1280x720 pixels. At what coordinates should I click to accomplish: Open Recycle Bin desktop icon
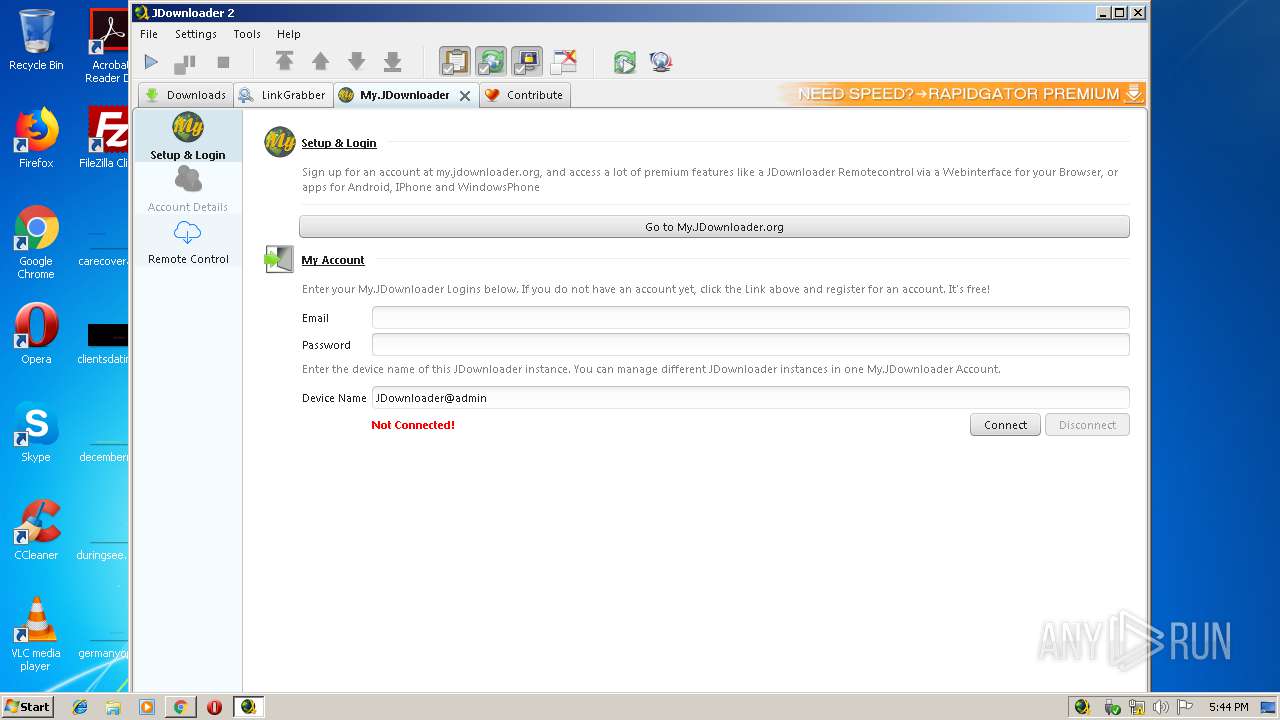point(36,40)
